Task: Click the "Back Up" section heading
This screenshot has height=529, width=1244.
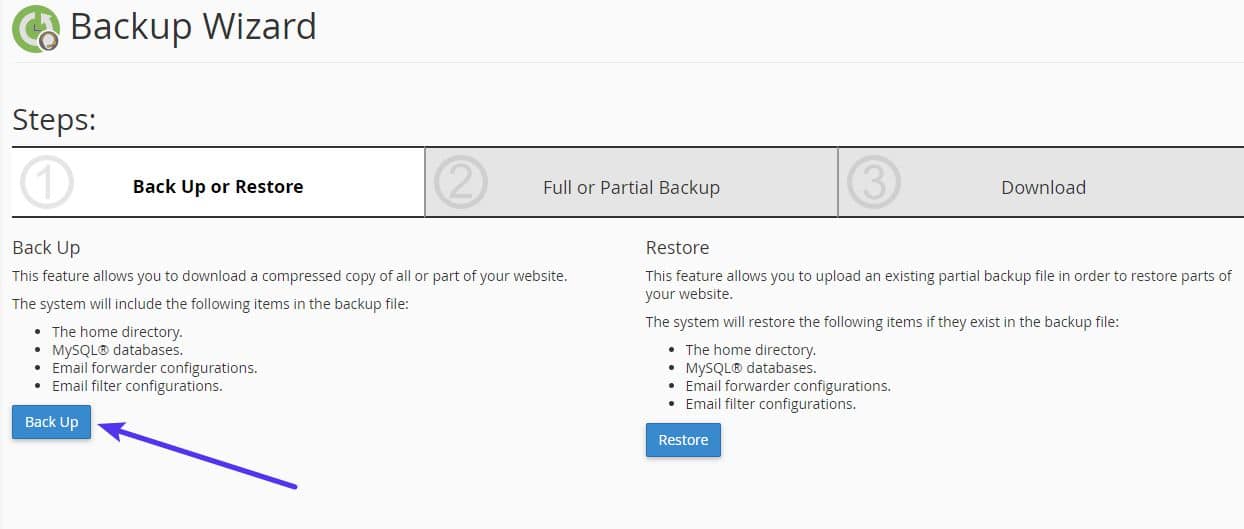Action: tap(46, 247)
